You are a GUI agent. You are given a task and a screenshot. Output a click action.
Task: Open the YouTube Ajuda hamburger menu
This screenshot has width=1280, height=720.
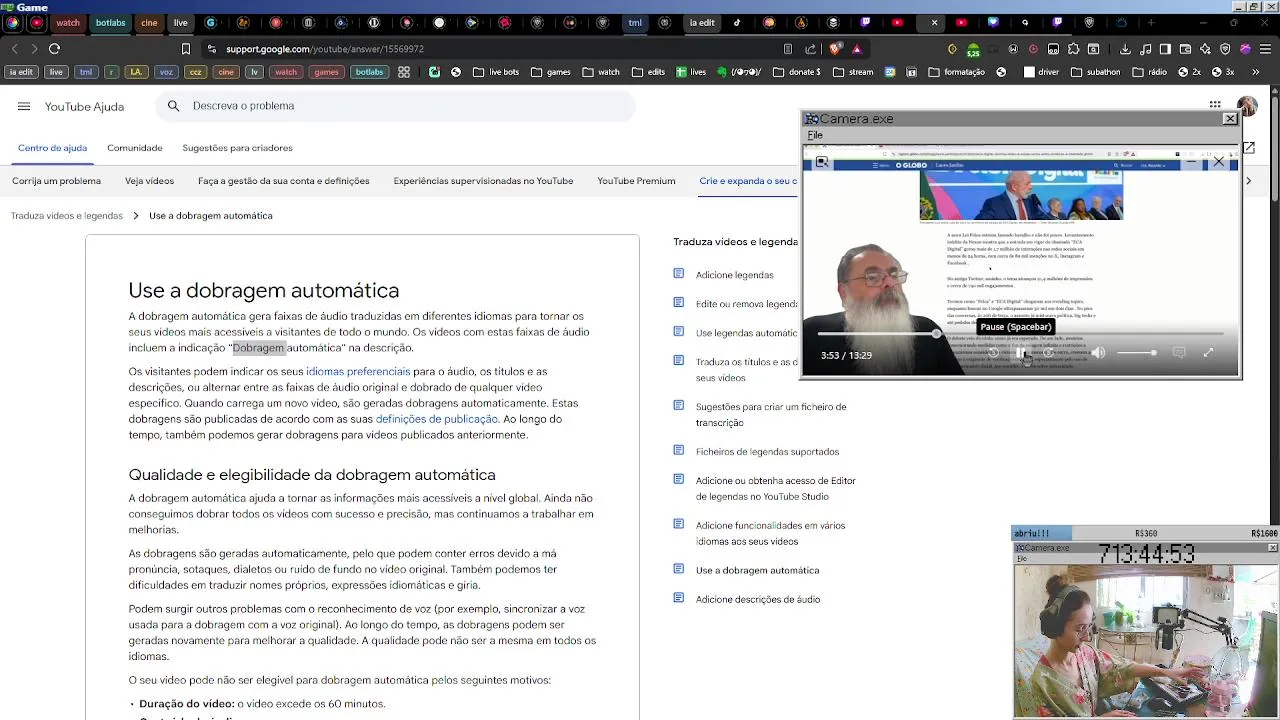click(x=24, y=106)
